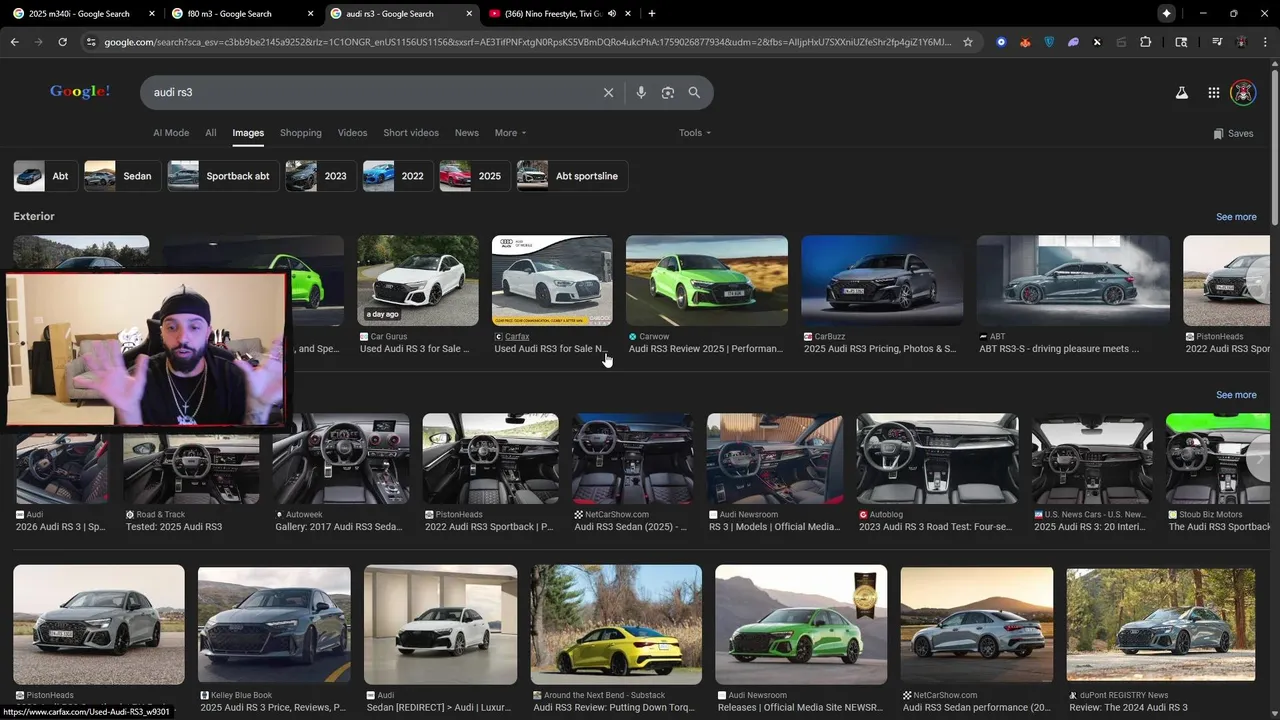The width and height of the screenshot is (1280, 720).
Task: Click the Google logo
Action: pos(80,91)
